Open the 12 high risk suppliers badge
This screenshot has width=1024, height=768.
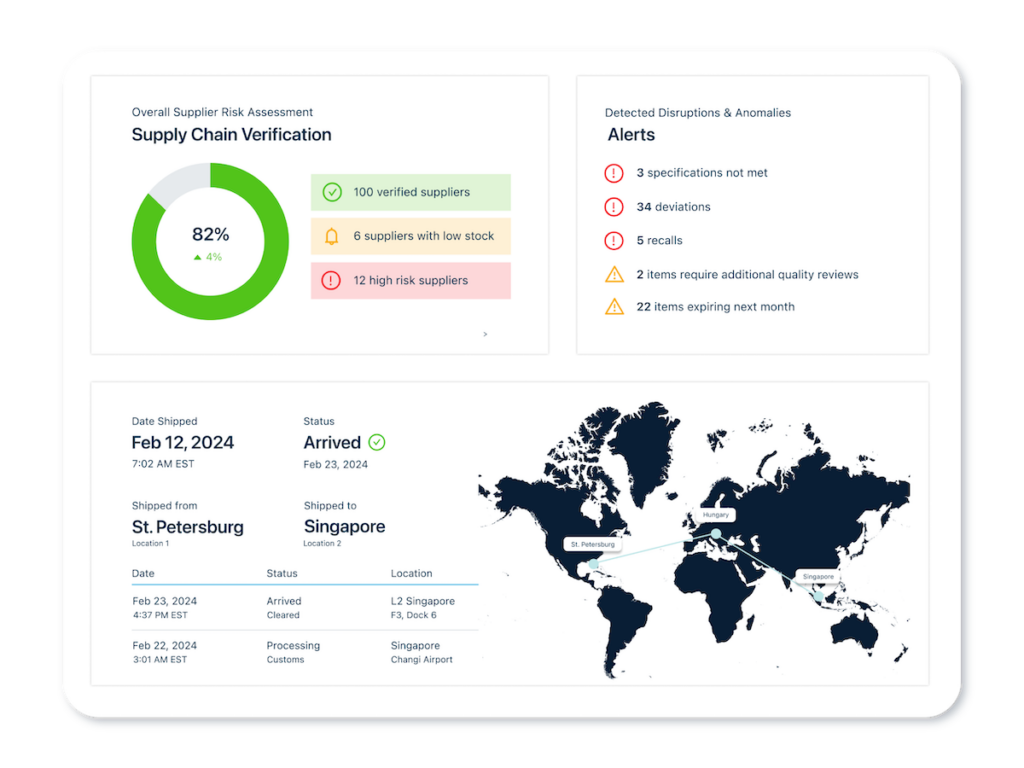pos(410,280)
